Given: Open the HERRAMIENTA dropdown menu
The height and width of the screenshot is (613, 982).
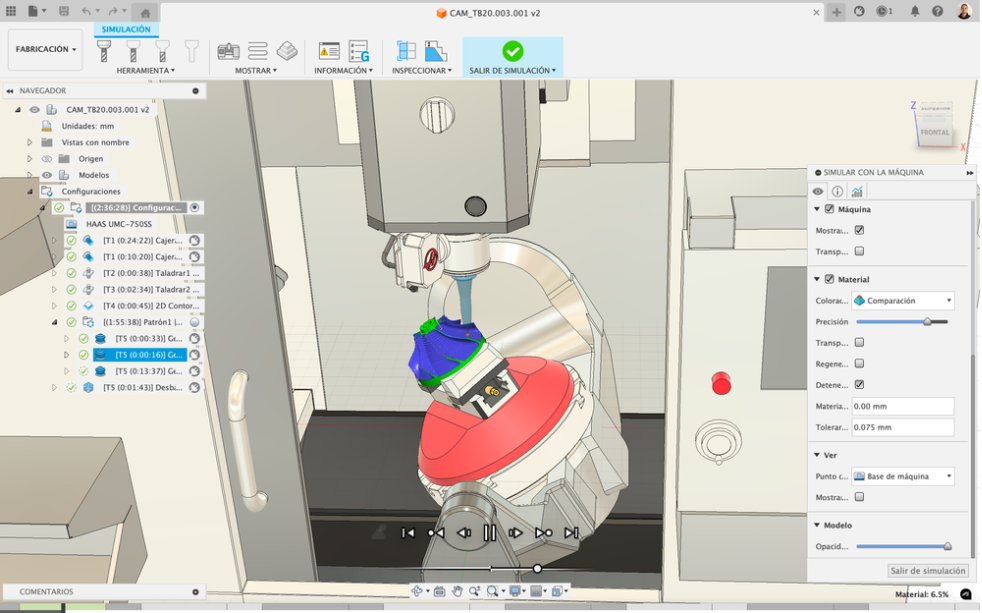Looking at the screenshot, I should (145, 71).
